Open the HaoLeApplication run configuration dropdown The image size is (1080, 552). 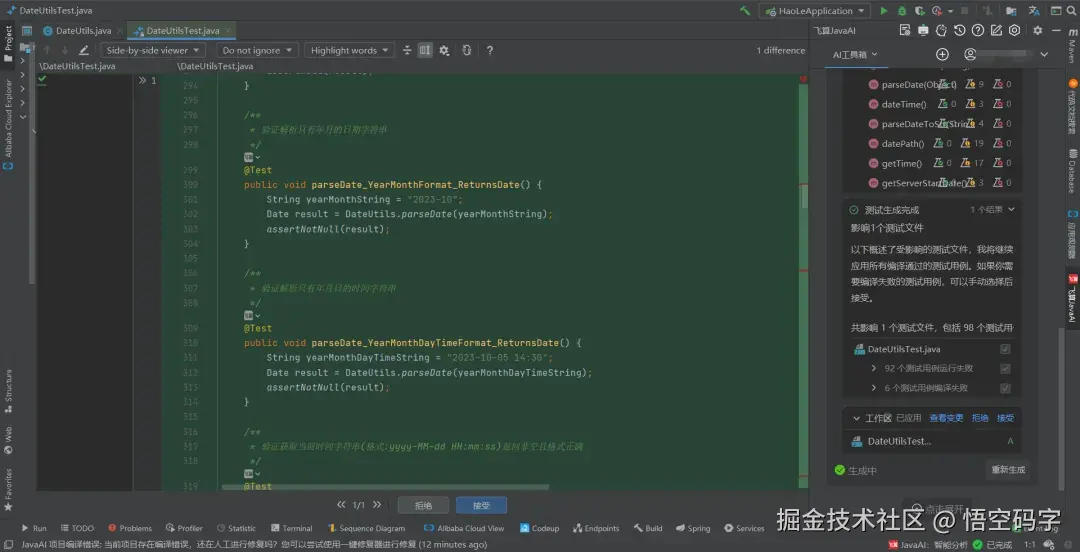point(814,11)
